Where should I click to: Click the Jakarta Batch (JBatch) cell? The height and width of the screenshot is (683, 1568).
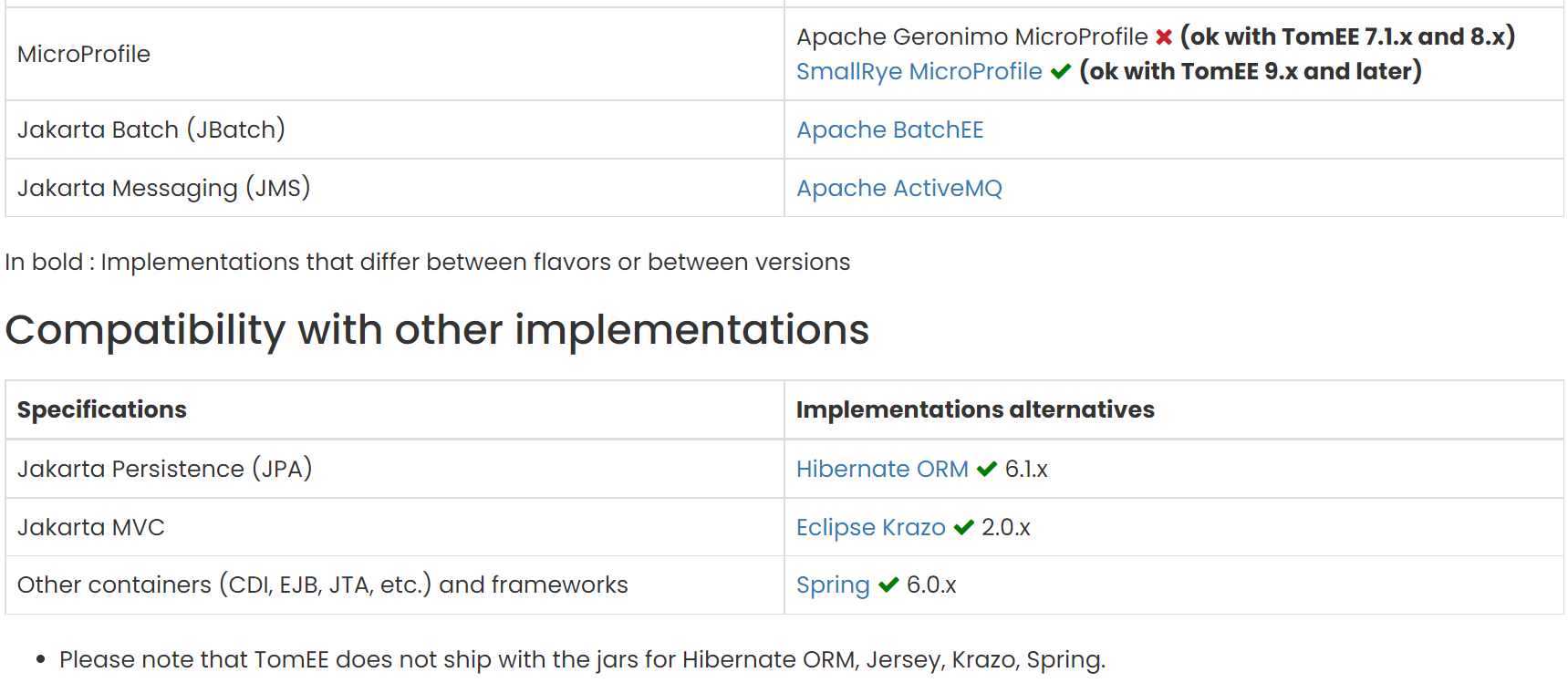[151, 130]
